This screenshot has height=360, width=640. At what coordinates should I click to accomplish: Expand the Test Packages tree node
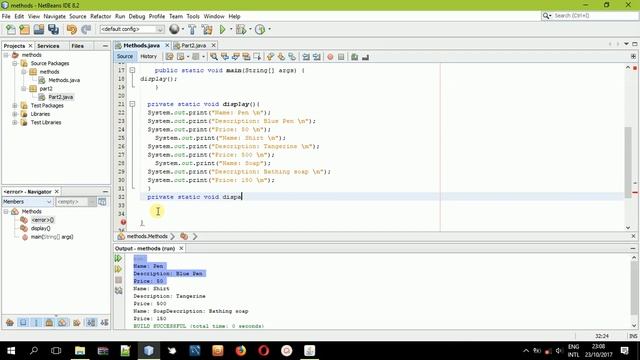(x=15, y=105)
